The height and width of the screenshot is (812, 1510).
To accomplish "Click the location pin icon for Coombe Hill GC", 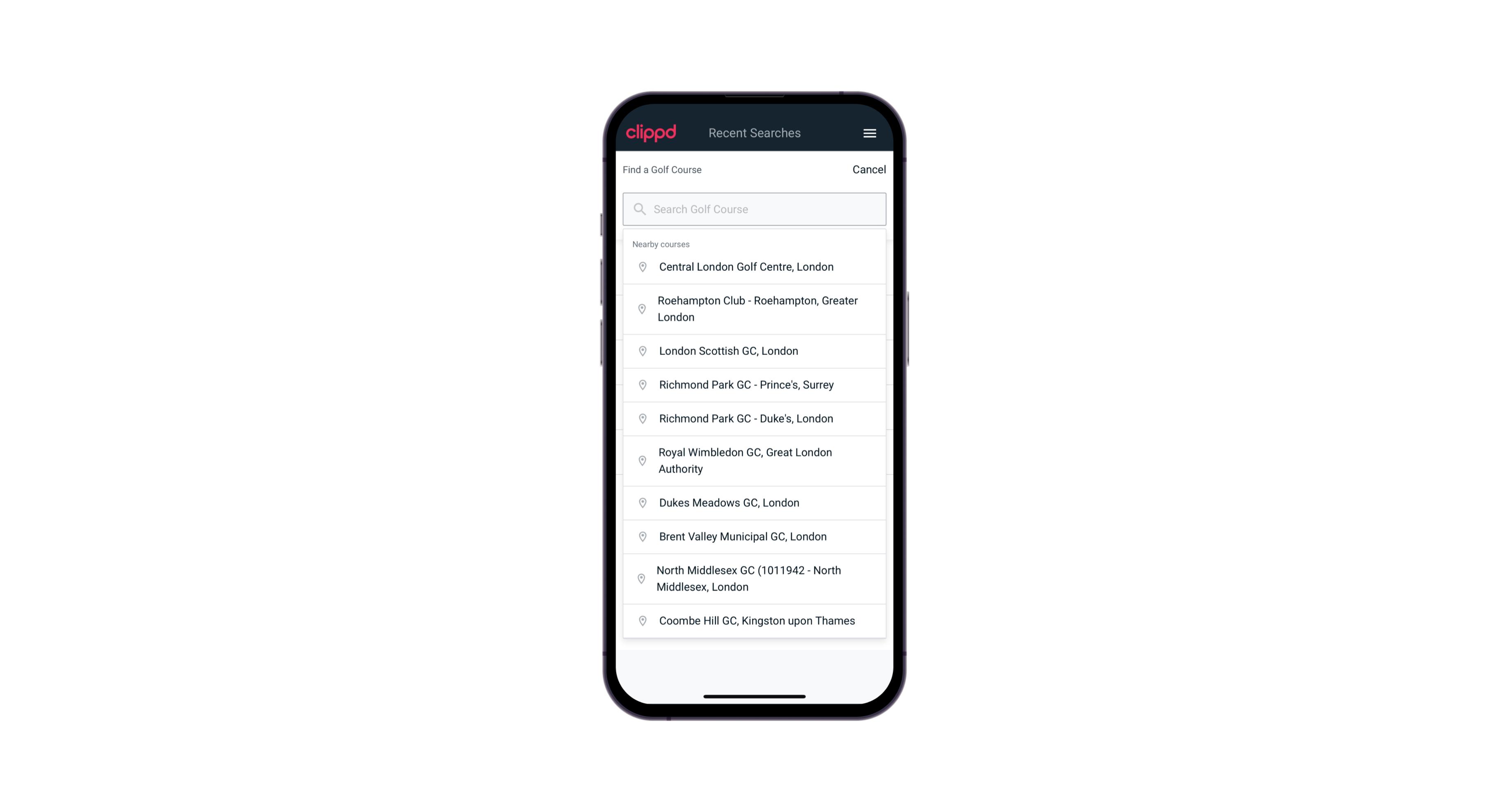I will pos(640,621).
